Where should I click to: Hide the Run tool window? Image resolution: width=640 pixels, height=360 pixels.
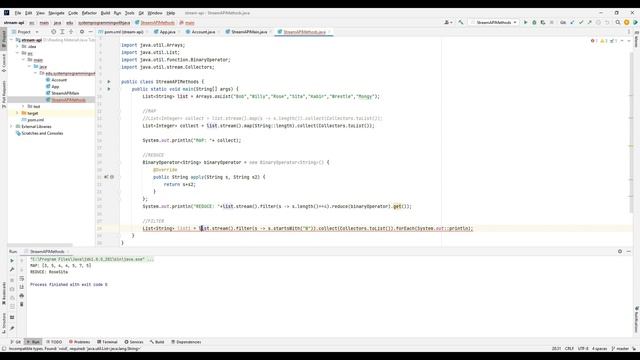coord(629,251)
